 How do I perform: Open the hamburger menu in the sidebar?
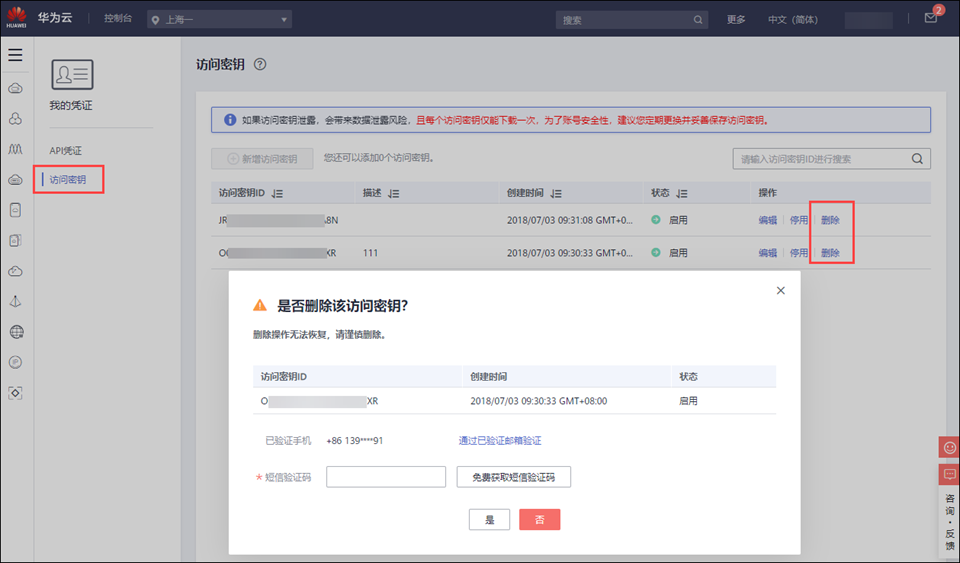[15, 55]
